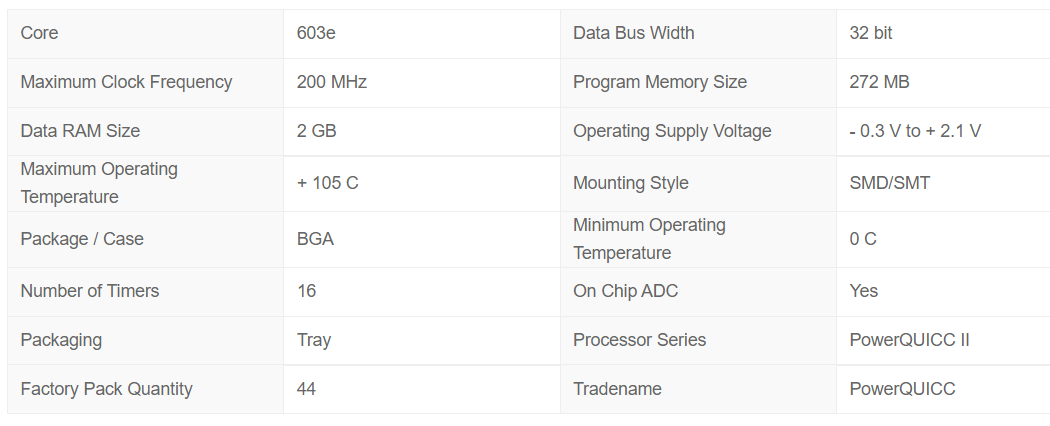Click the Program Memory Size label

pyautogui.click(x=660, y=82)
